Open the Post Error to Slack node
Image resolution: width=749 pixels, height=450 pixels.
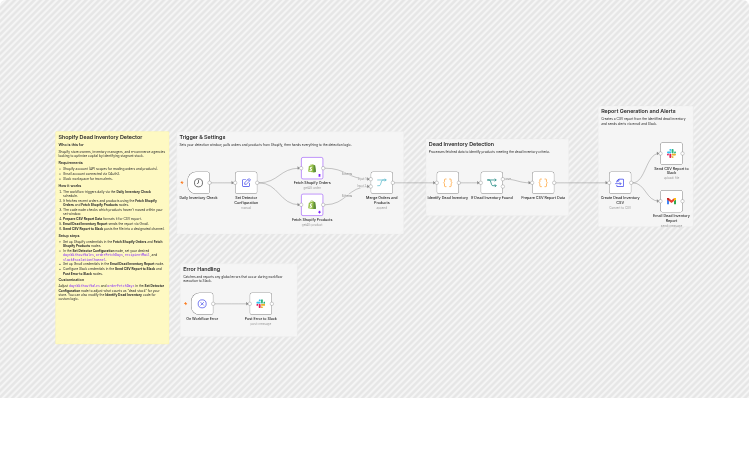(x=260, y=304)
